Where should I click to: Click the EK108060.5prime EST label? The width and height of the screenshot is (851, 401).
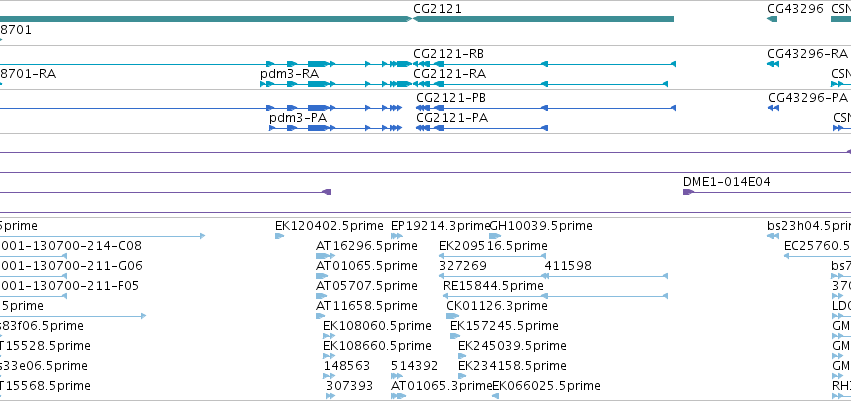377,326
